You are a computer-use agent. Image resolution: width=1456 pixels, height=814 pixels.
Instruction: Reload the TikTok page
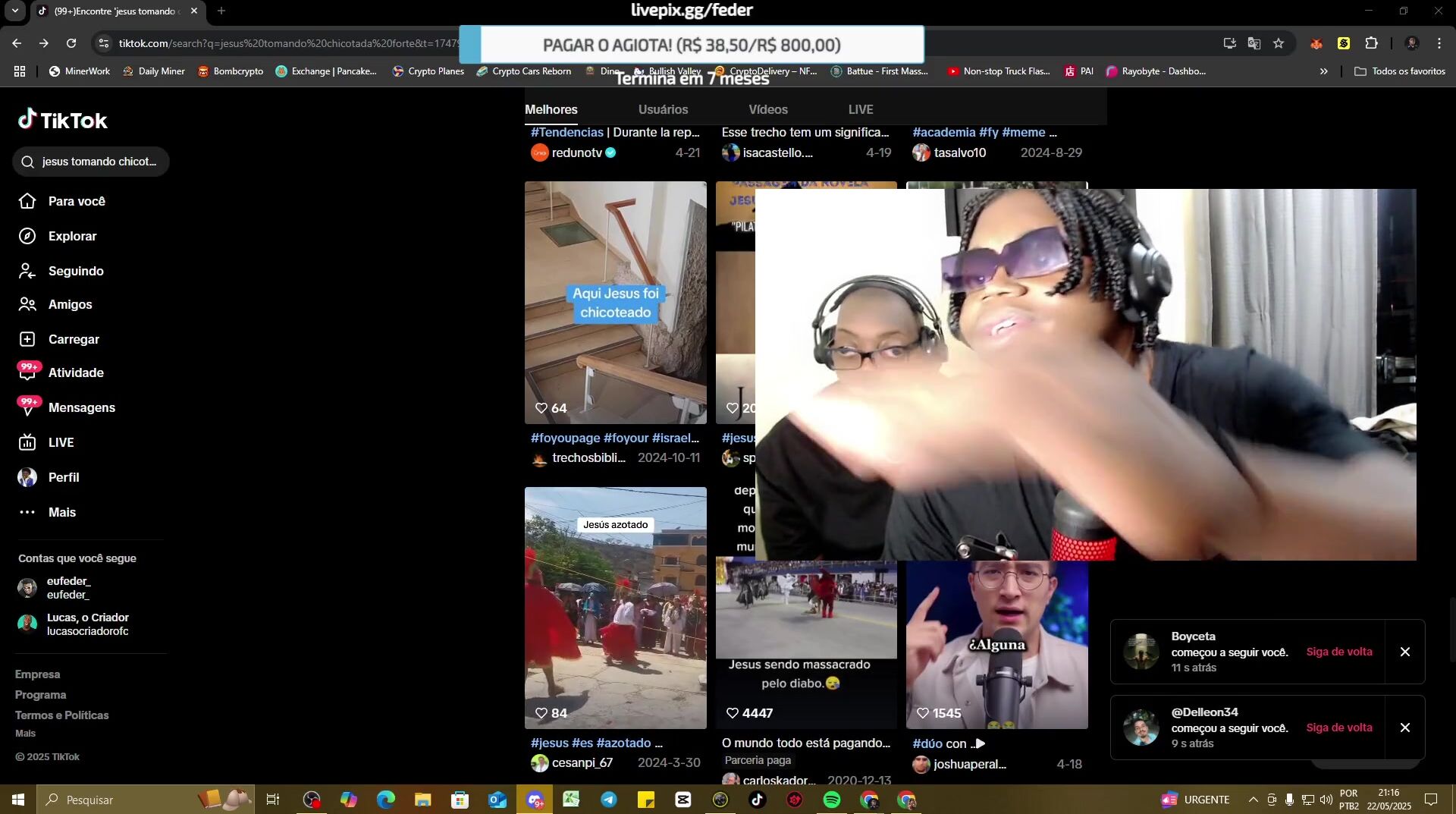tap(71, 43)
